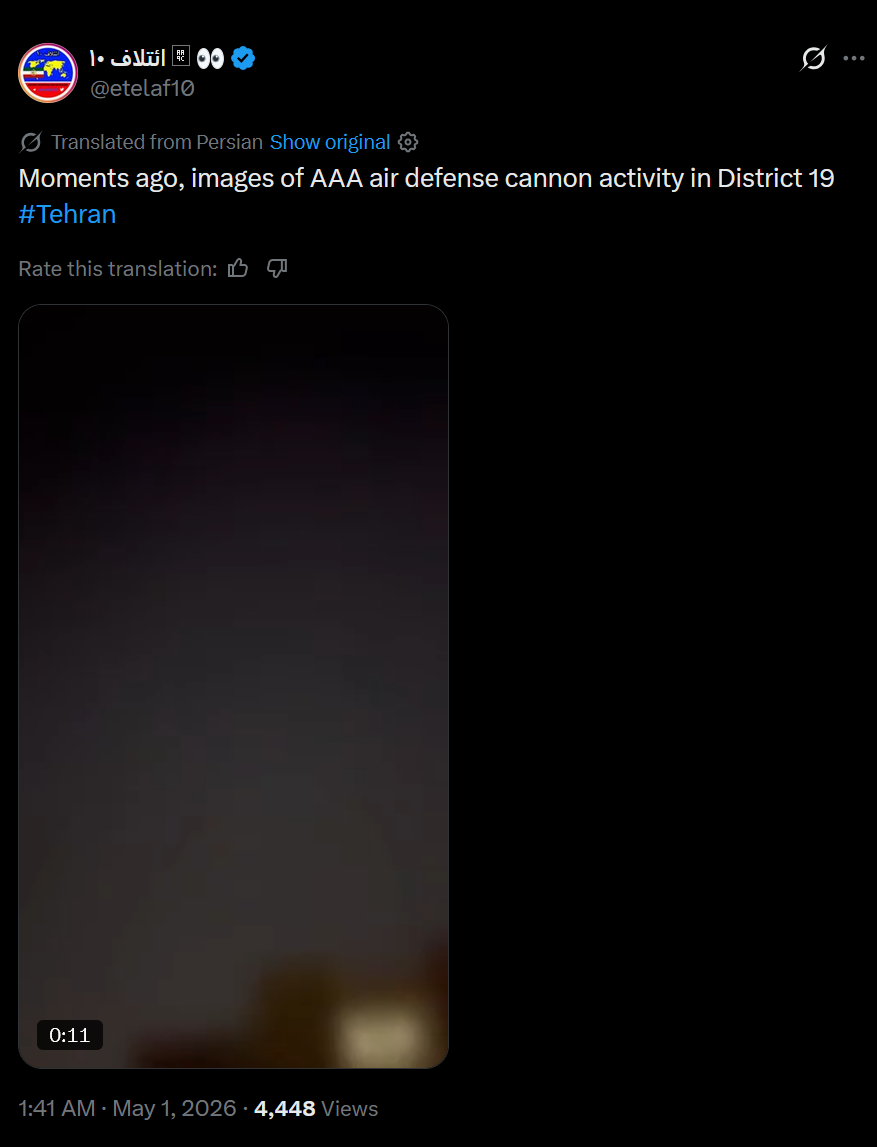Open the 1:41 AM May 1, 2026 timestamp
The height and width of the screenshot is (1147, 877).
127,1108
